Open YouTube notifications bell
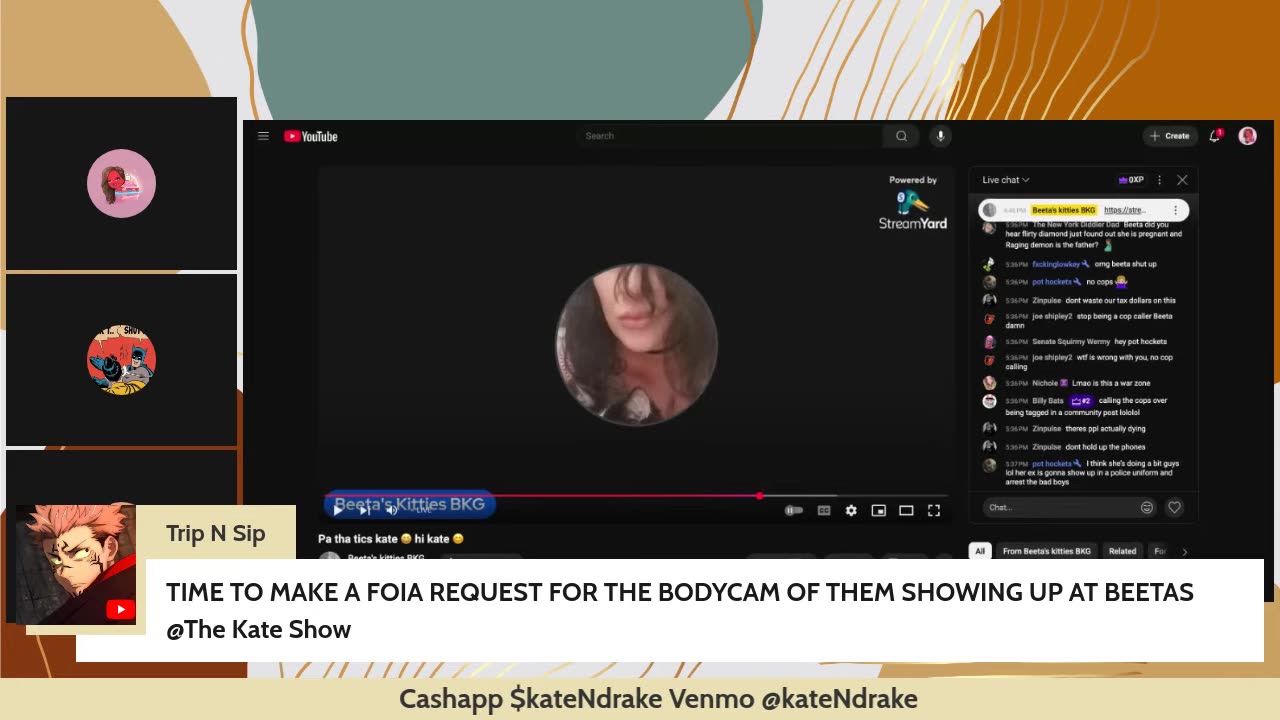Image resolution: width=1280 pixels, height=720 pixels. 1215,136
